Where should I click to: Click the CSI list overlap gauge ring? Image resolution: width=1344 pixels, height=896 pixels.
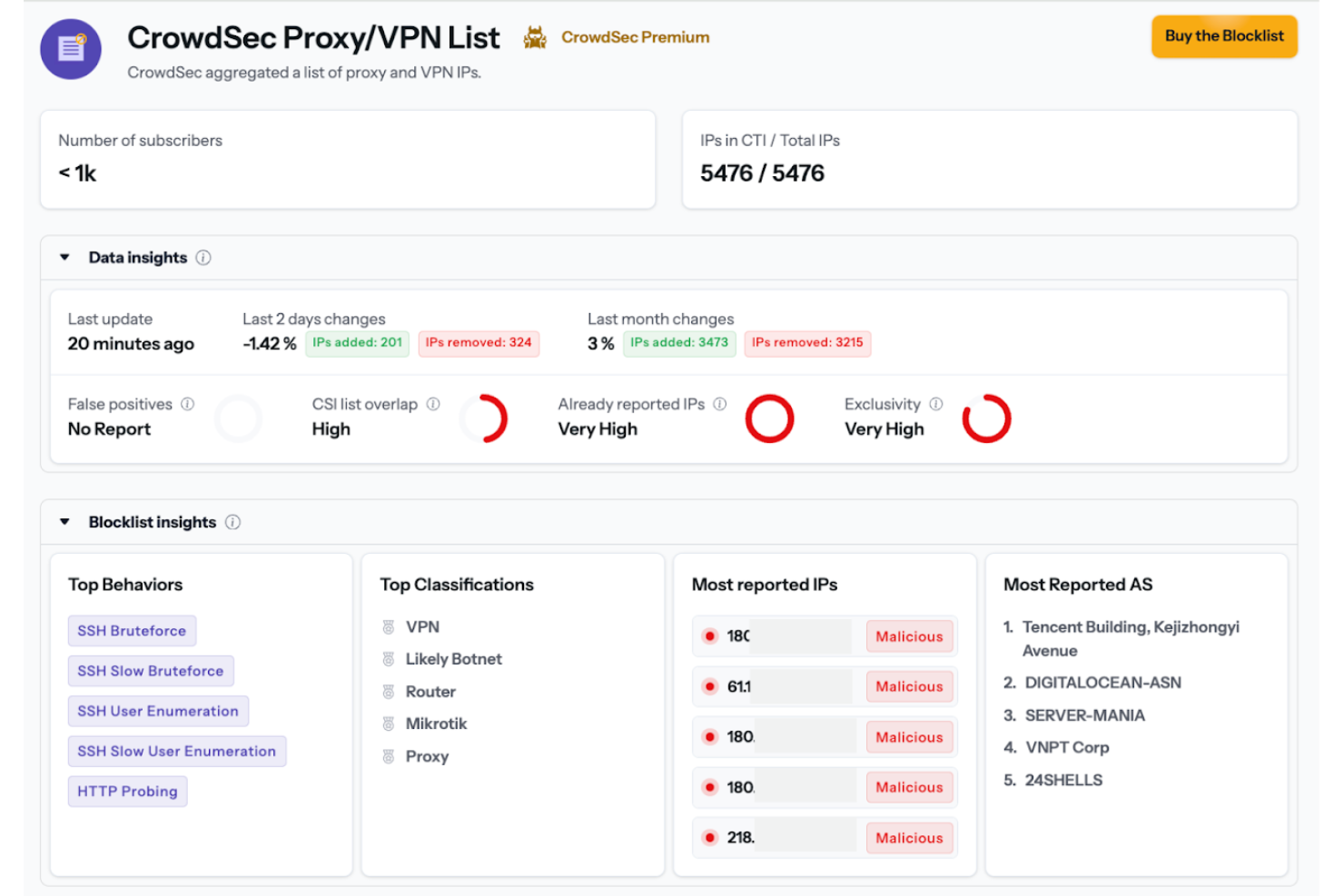[484, 418]
